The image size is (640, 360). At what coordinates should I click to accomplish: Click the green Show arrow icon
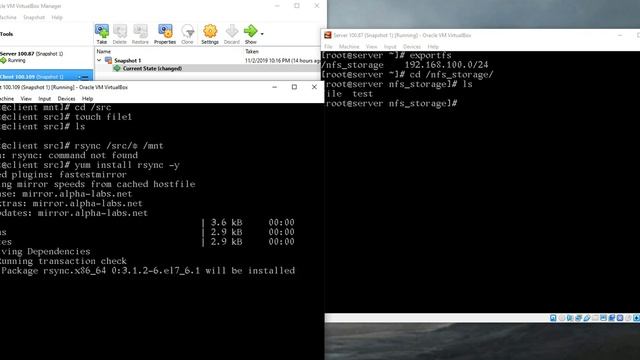[x=250, y=31]
